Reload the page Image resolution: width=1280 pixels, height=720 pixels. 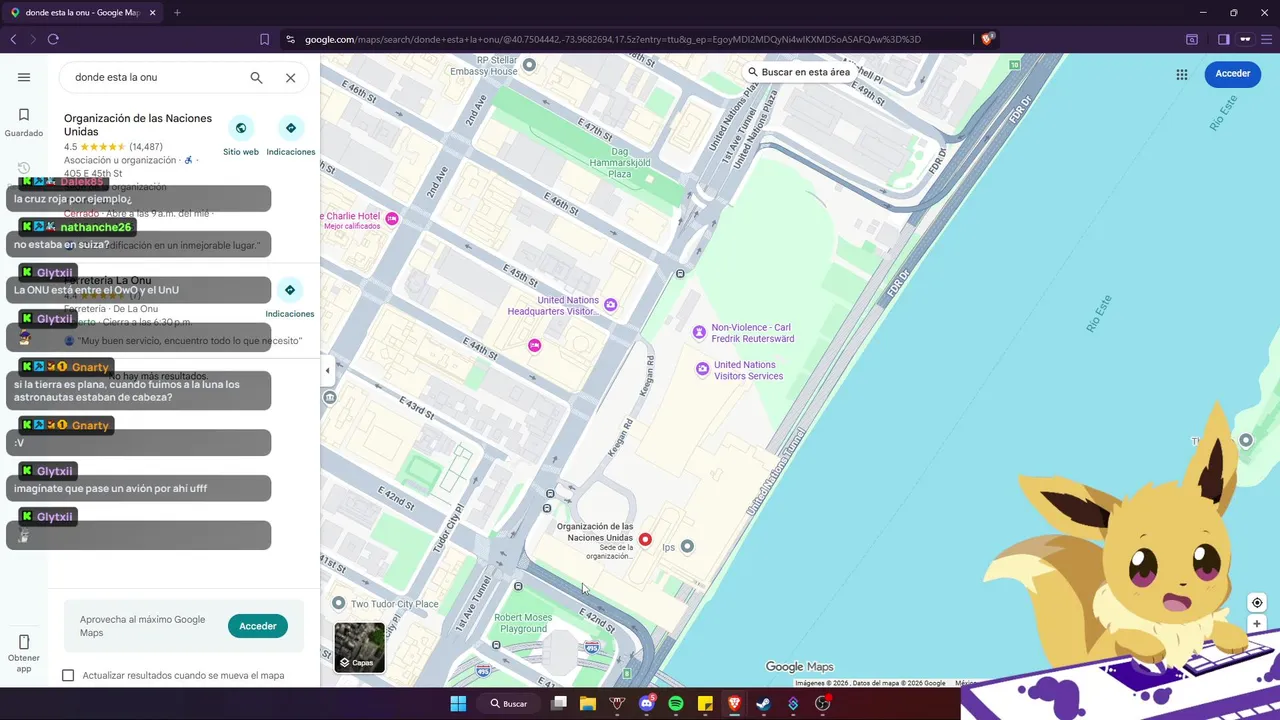(x=53, y=39)
